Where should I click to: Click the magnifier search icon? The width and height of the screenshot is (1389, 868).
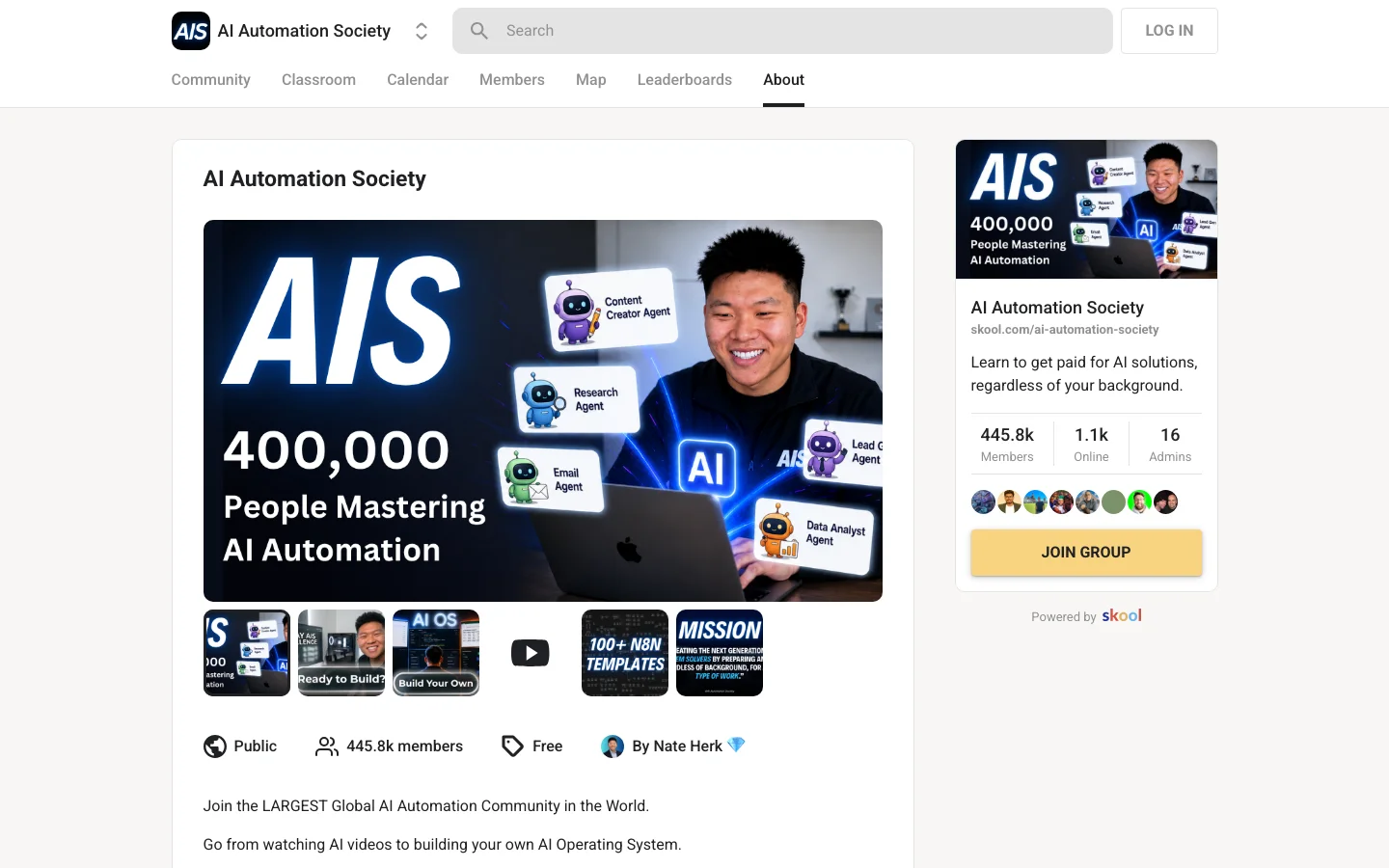tap(479, 31)
